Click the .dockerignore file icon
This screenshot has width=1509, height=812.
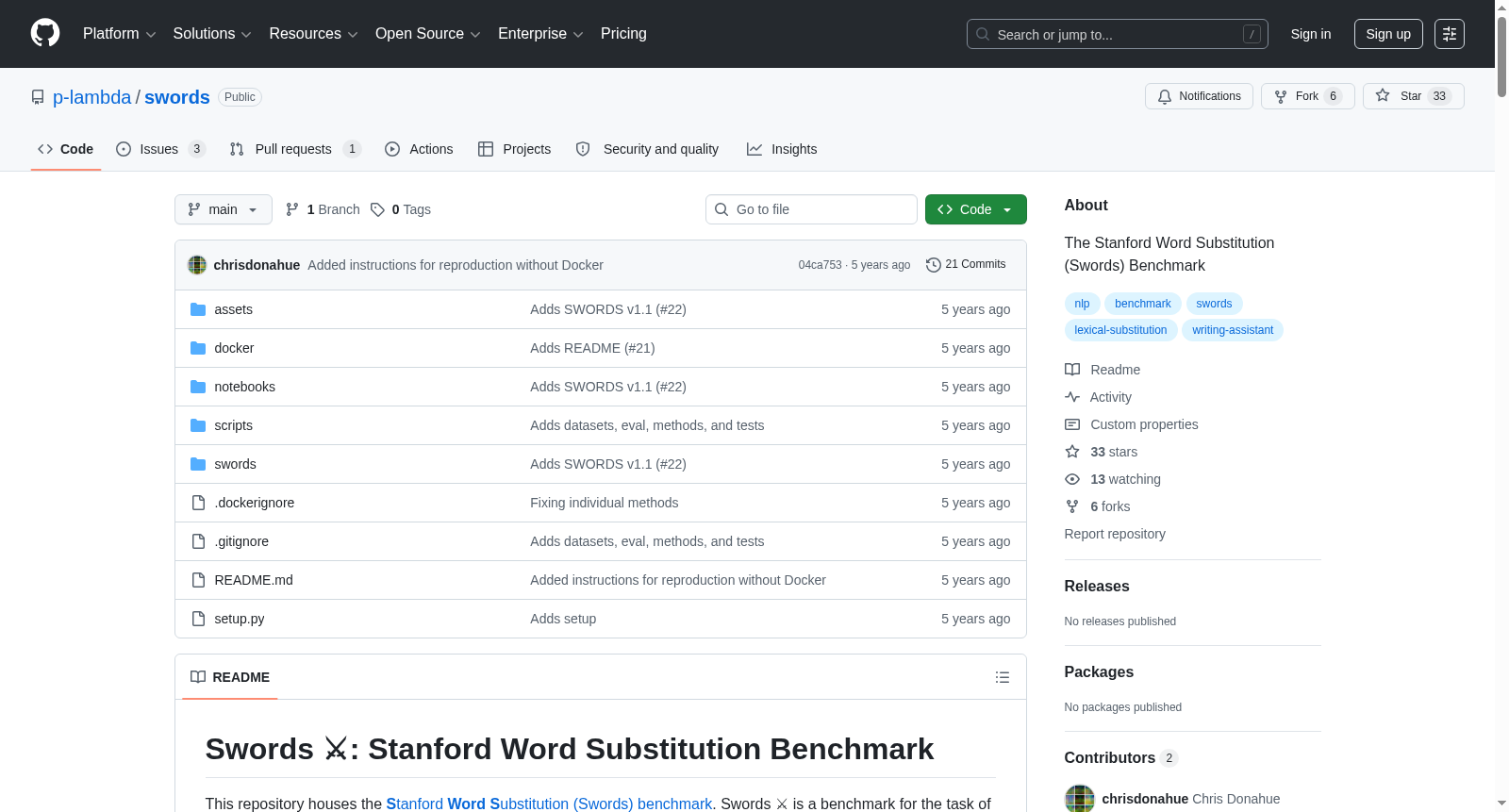pos(198,503)
